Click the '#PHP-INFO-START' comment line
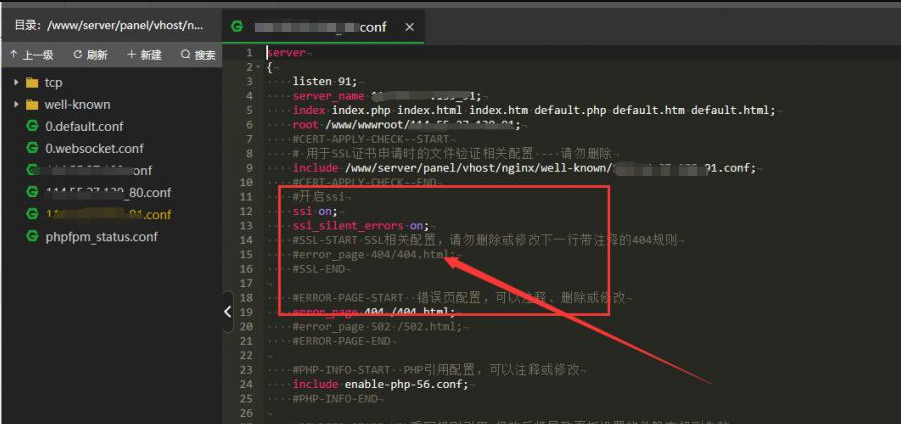The image size is (901, 424). point(436,369)
